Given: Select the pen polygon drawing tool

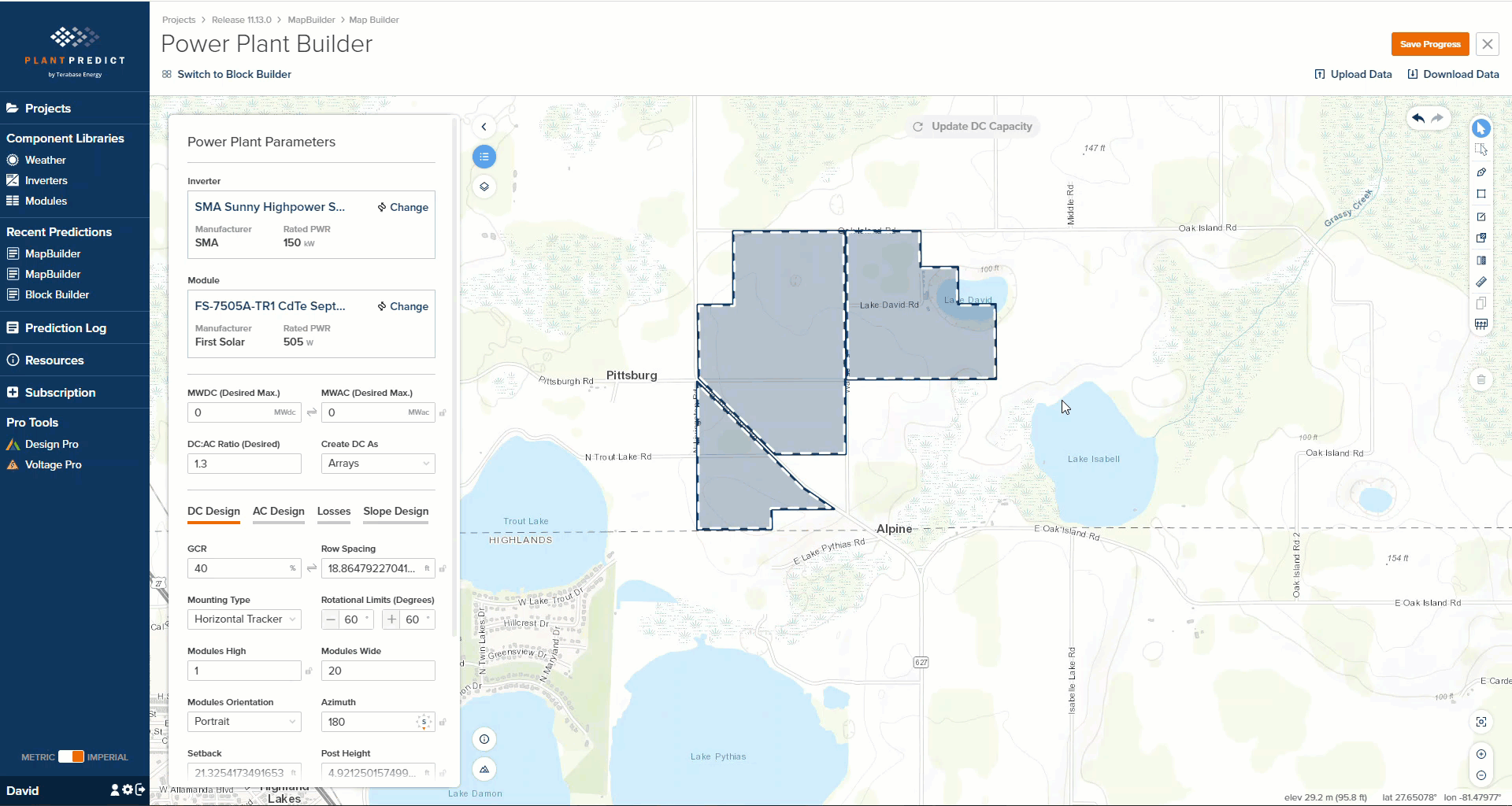Looking at the screenshot, I should coord(1481,172).
